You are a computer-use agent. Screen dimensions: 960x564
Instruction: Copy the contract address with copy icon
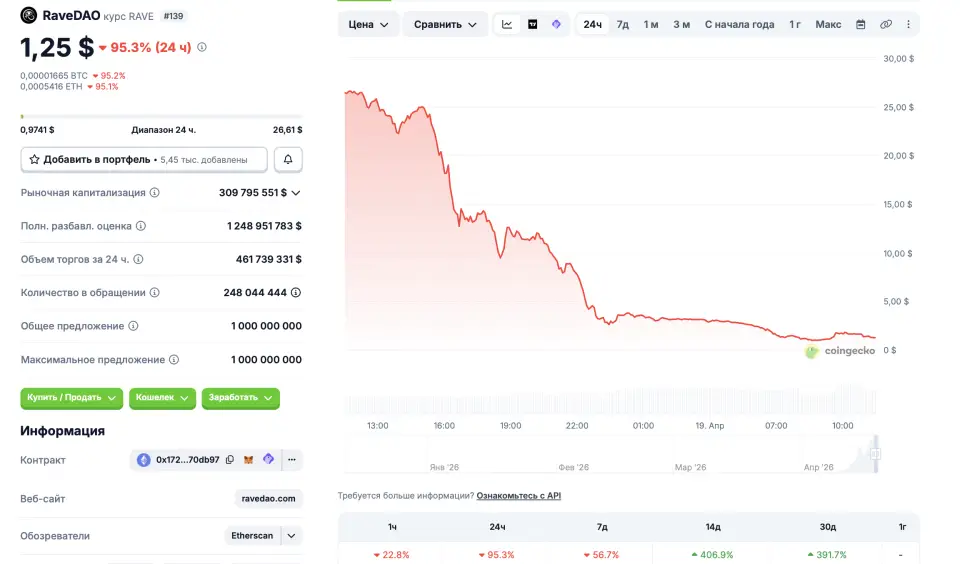pos(230,460)
